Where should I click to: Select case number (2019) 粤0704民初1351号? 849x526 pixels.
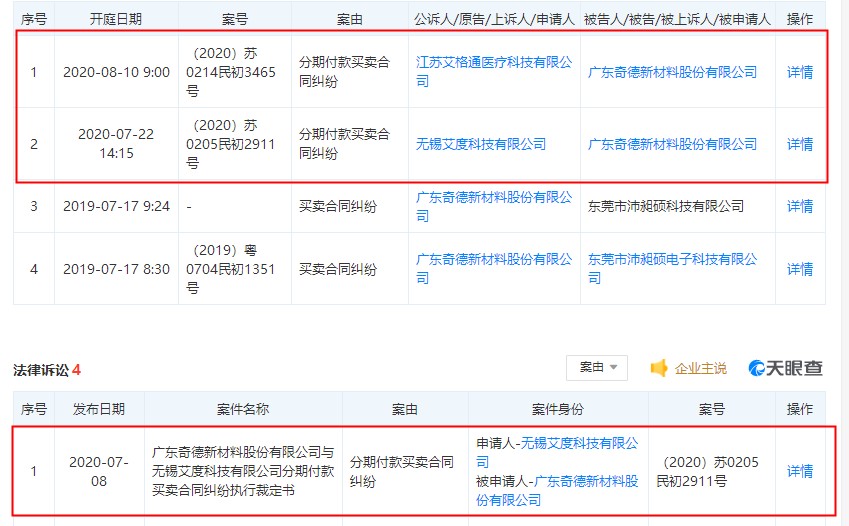[x=230, y=269]
